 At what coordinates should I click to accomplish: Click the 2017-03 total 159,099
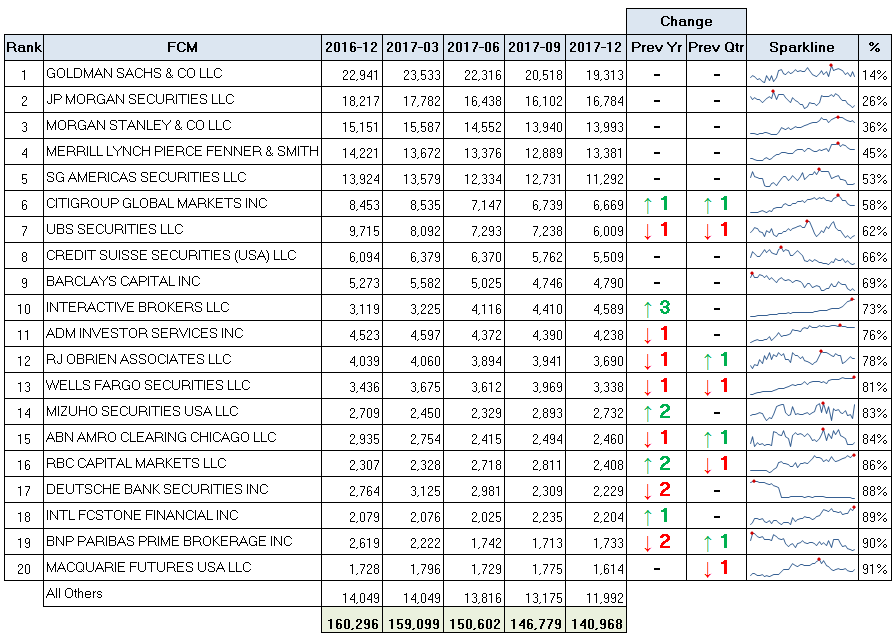click(413, 623)
